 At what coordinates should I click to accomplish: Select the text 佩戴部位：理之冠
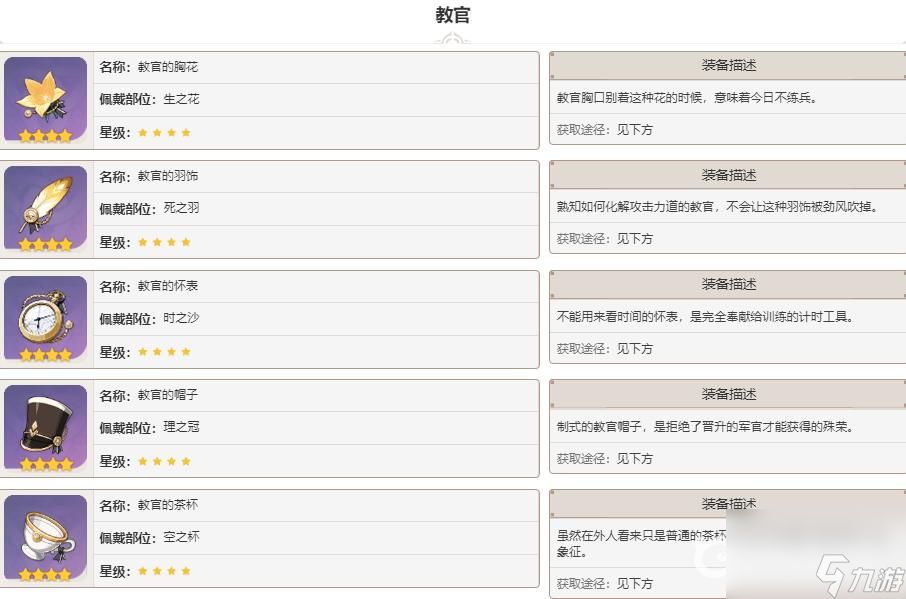pos(149,427)
